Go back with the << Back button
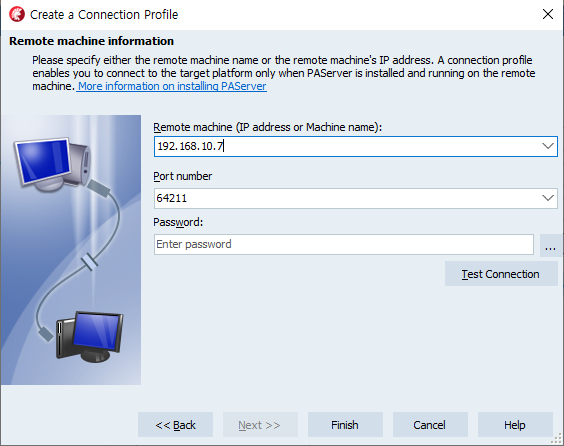The width and height of the screenshot is (564, 446). 175,425
